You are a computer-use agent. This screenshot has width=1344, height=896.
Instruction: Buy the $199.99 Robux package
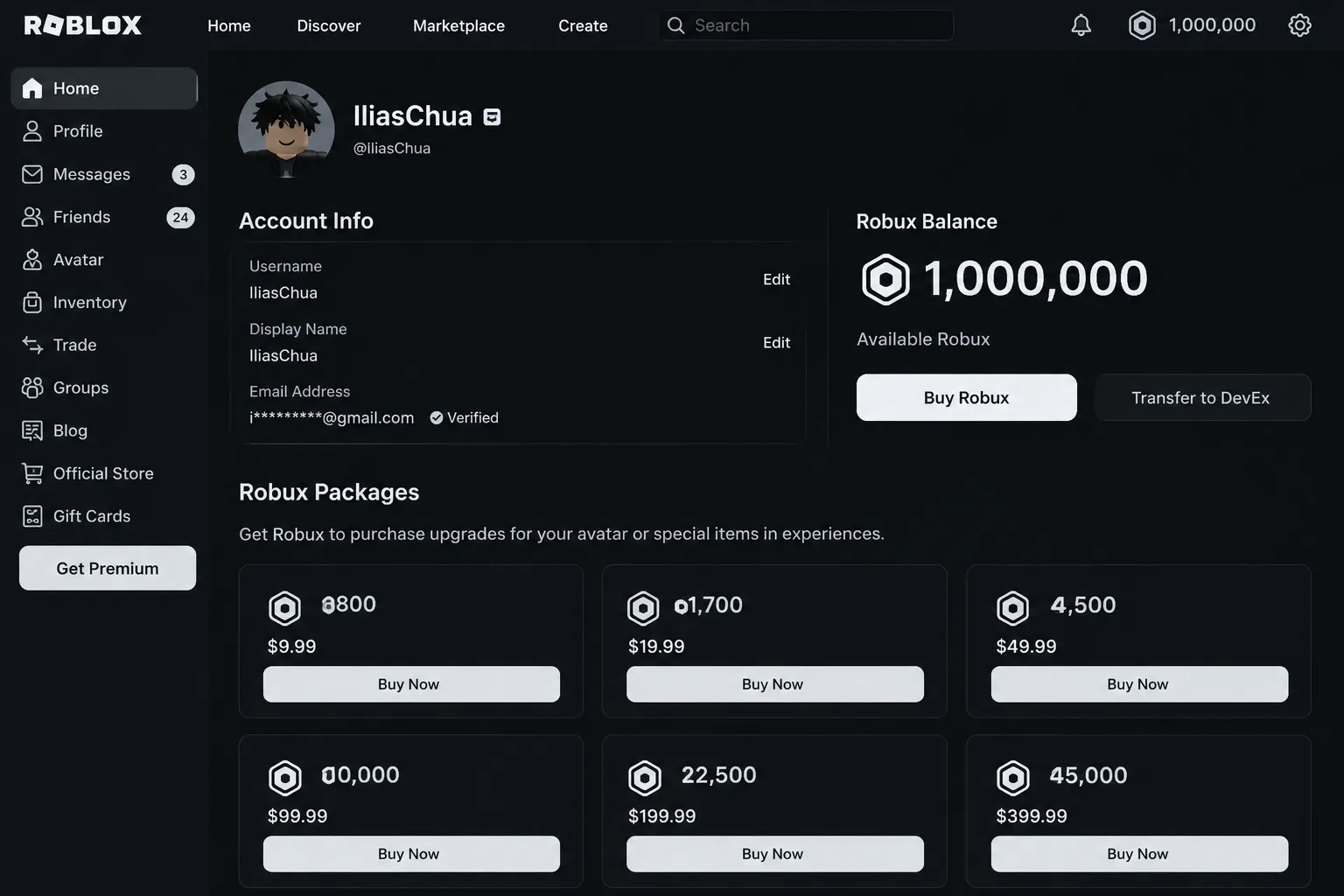pyautogui.click(x=775, y=854)
